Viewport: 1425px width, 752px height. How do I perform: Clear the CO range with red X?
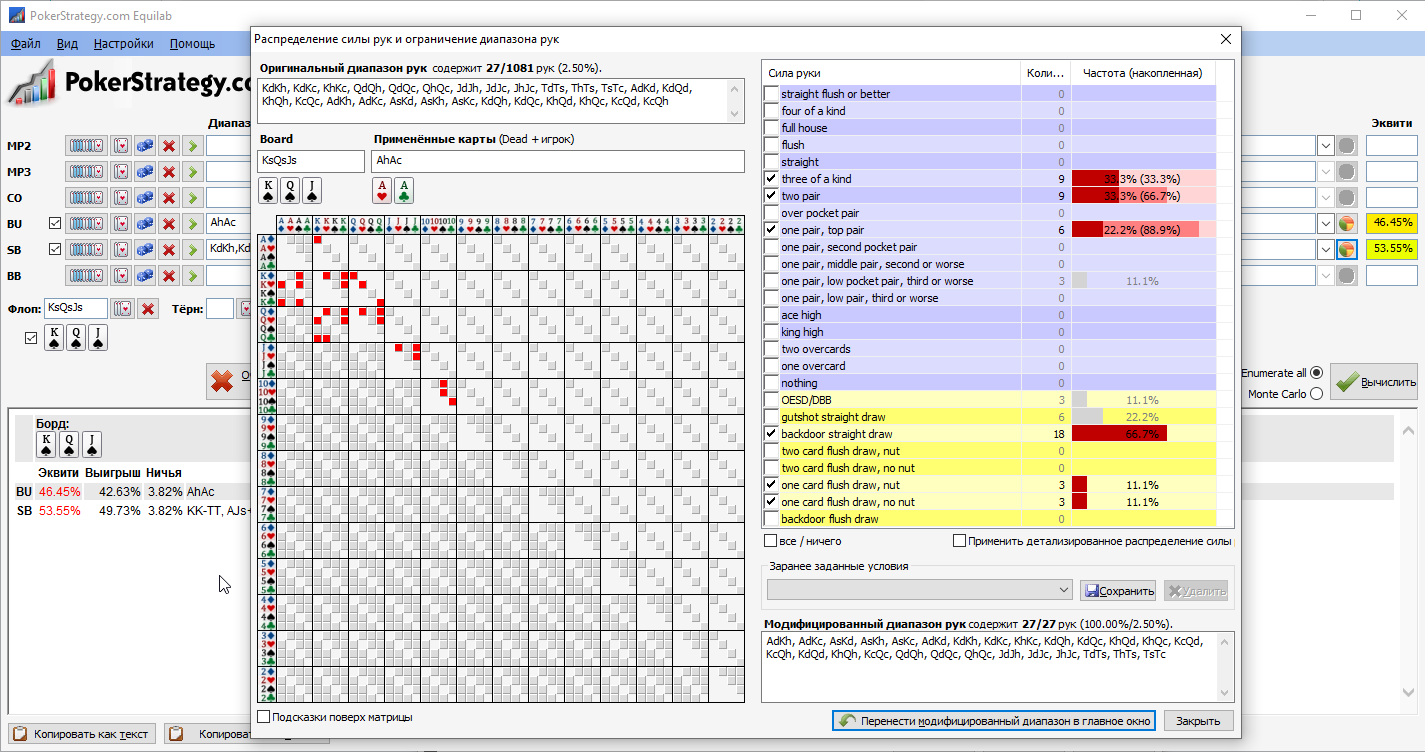169,198
